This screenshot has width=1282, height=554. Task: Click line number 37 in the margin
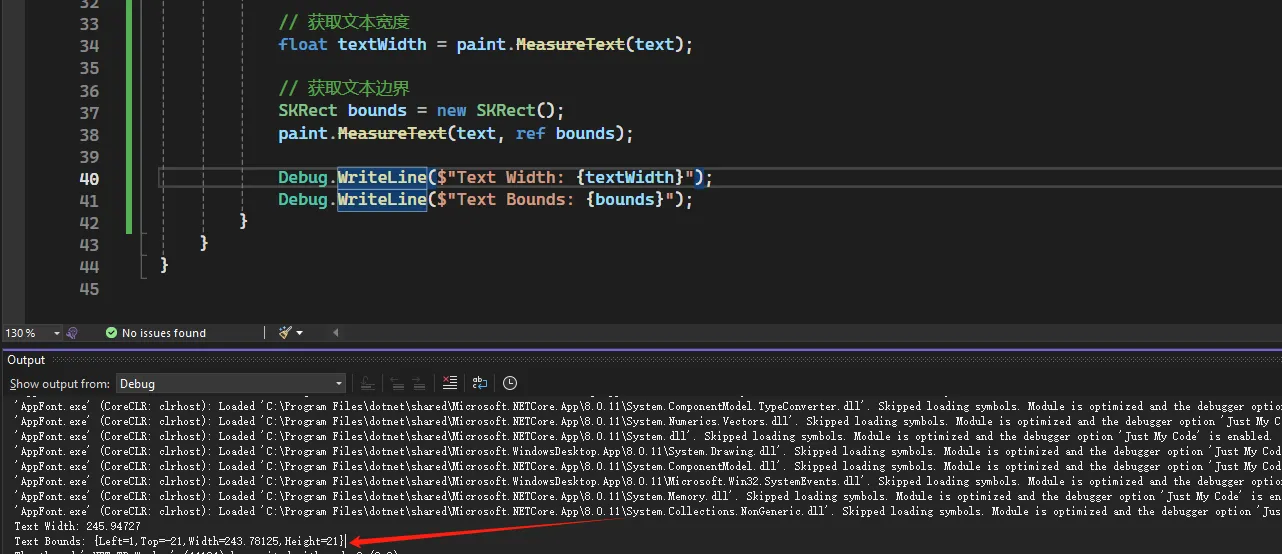88,113
